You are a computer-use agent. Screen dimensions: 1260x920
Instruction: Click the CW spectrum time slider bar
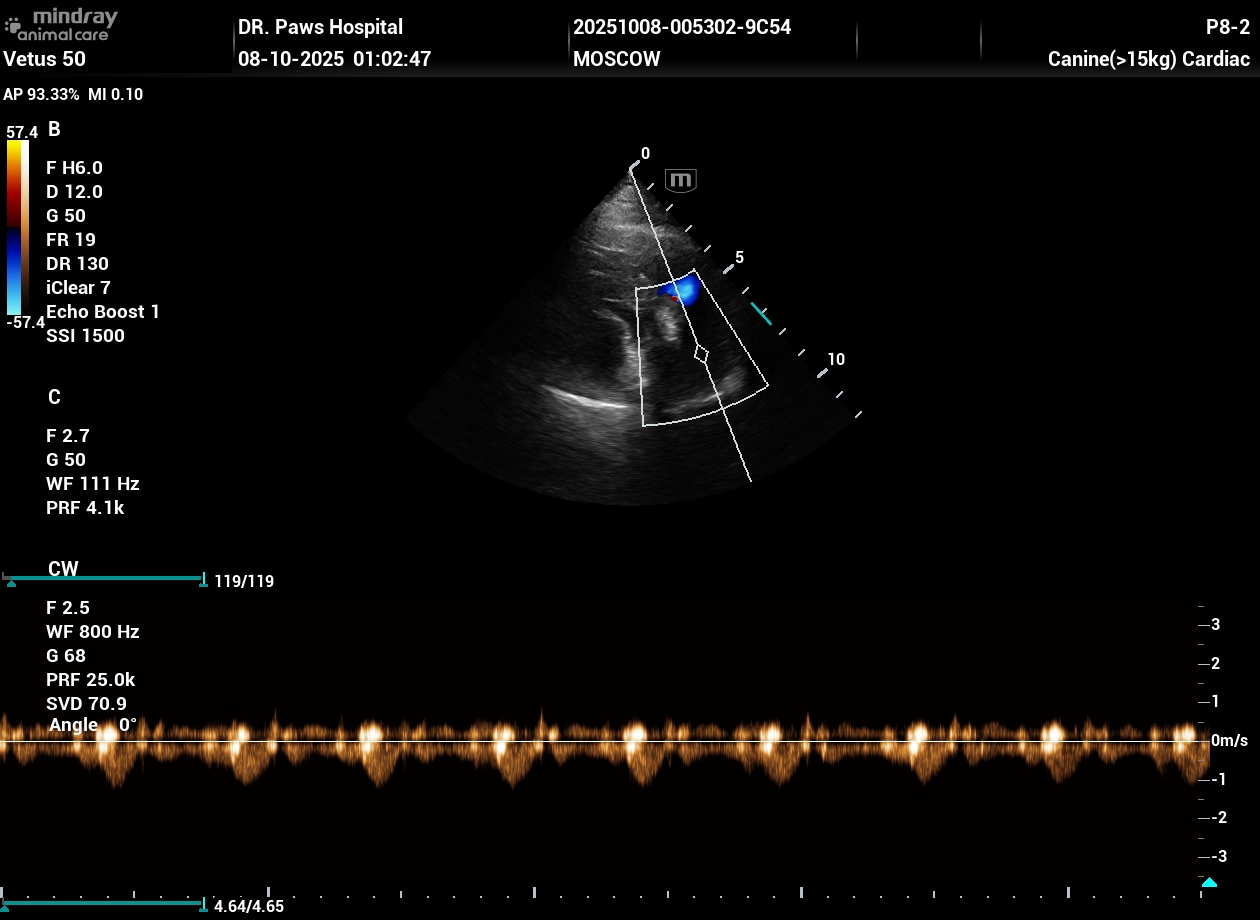[x=103, y=904]
